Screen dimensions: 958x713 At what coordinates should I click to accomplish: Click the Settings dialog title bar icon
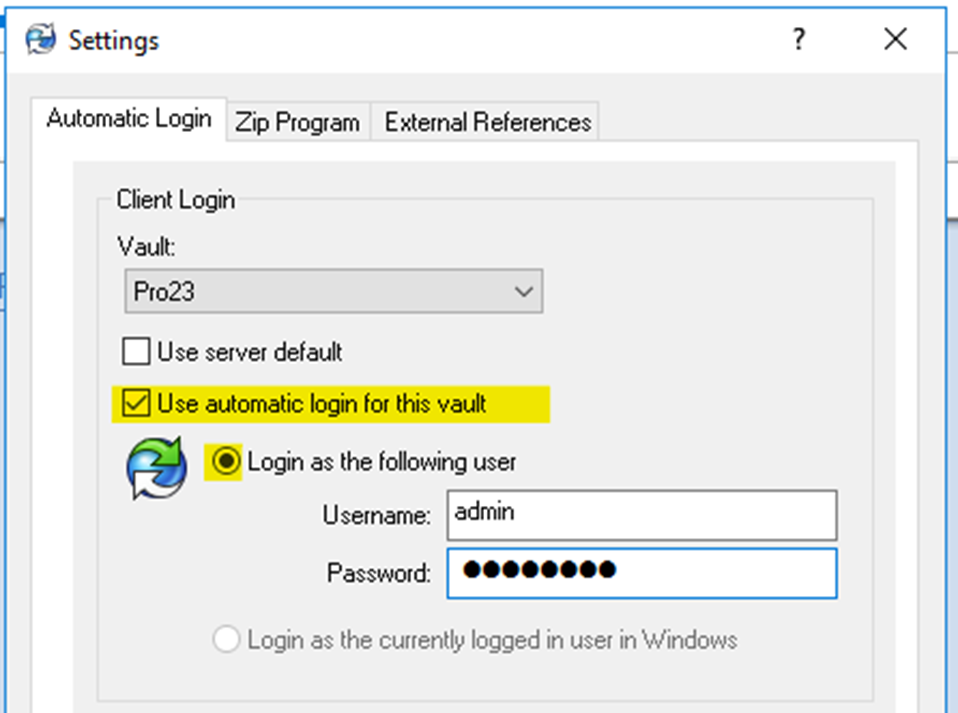(x=40, y=40)
